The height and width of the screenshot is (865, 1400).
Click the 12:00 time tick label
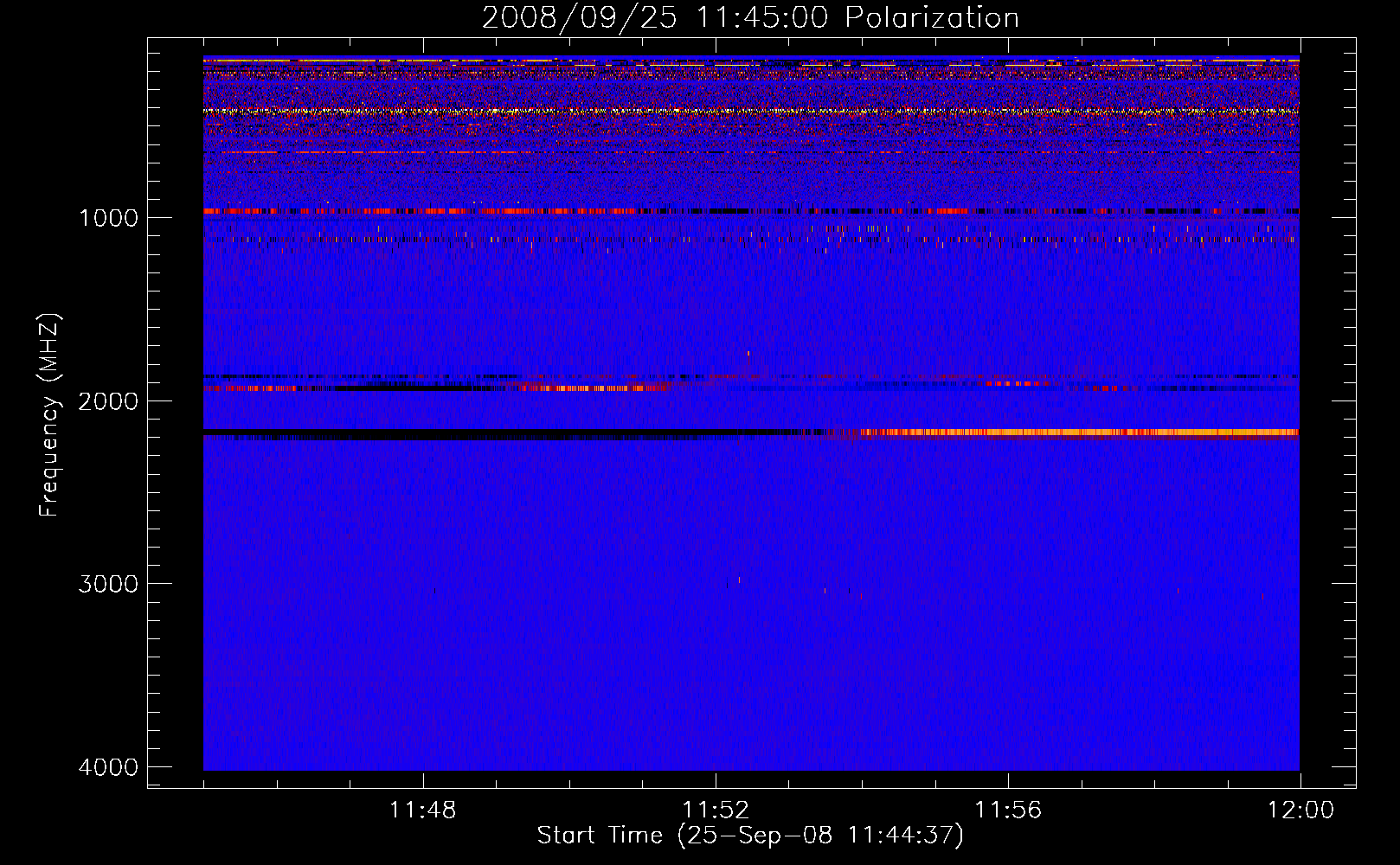[1300, 811]
